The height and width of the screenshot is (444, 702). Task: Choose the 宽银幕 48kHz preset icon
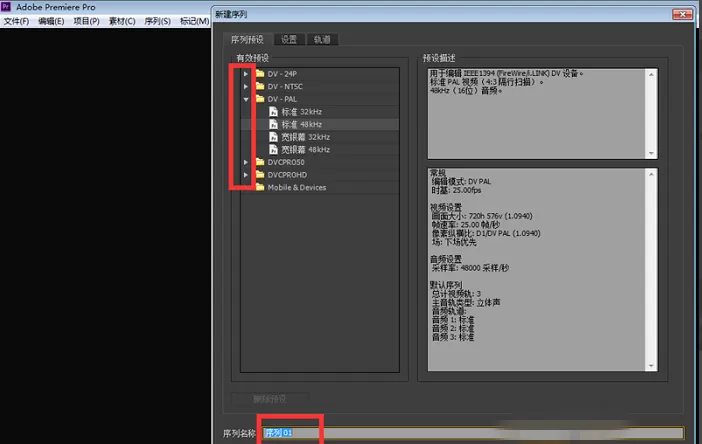[273, 149]
